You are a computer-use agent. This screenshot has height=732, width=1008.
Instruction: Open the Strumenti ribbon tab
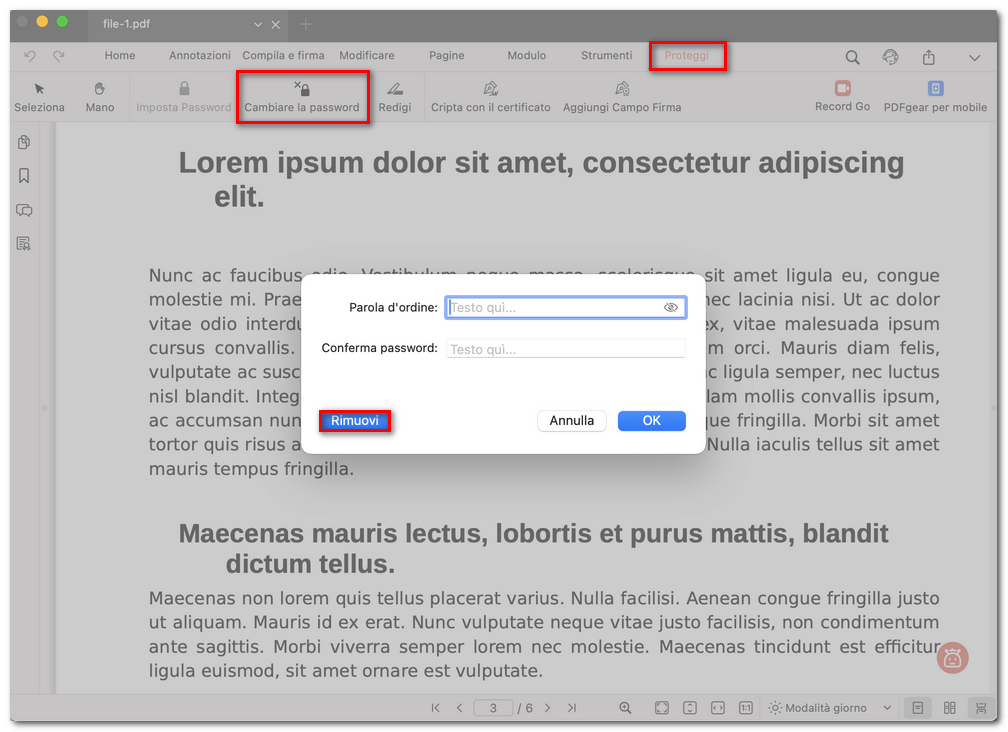[606, 55]
